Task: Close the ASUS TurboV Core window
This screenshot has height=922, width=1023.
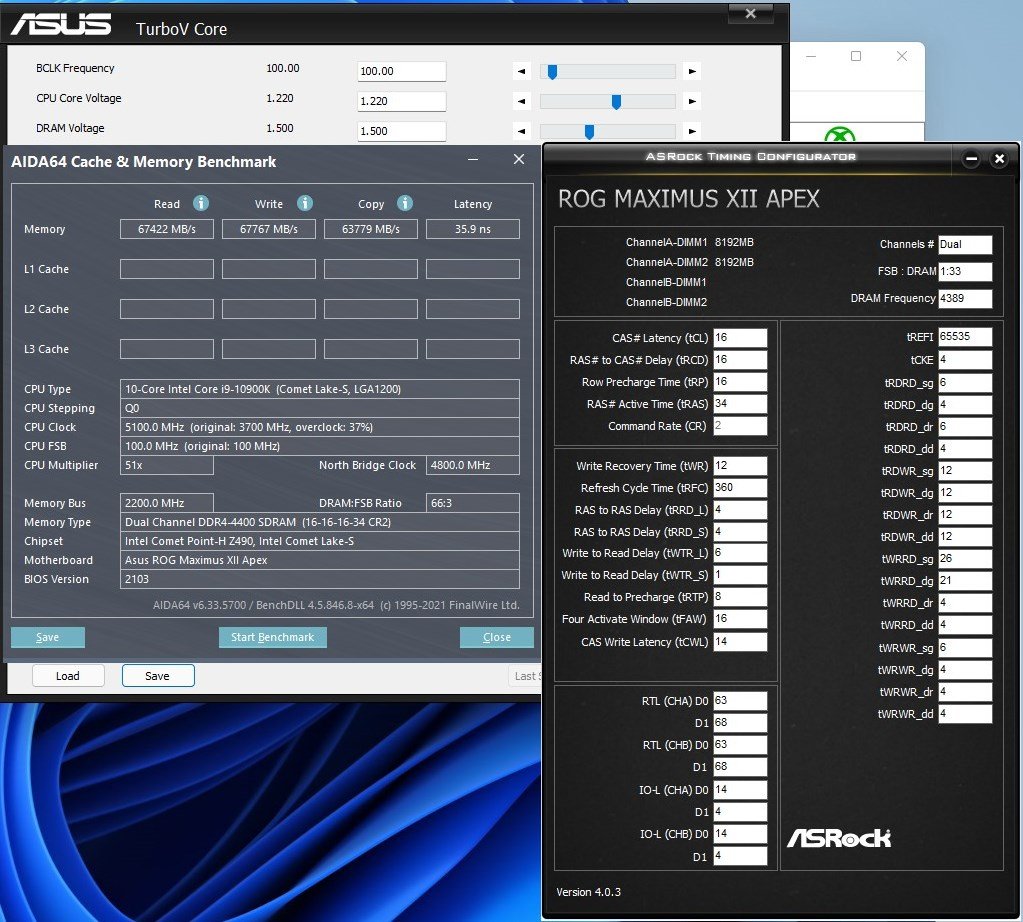Action: click(x=750, y=13)
